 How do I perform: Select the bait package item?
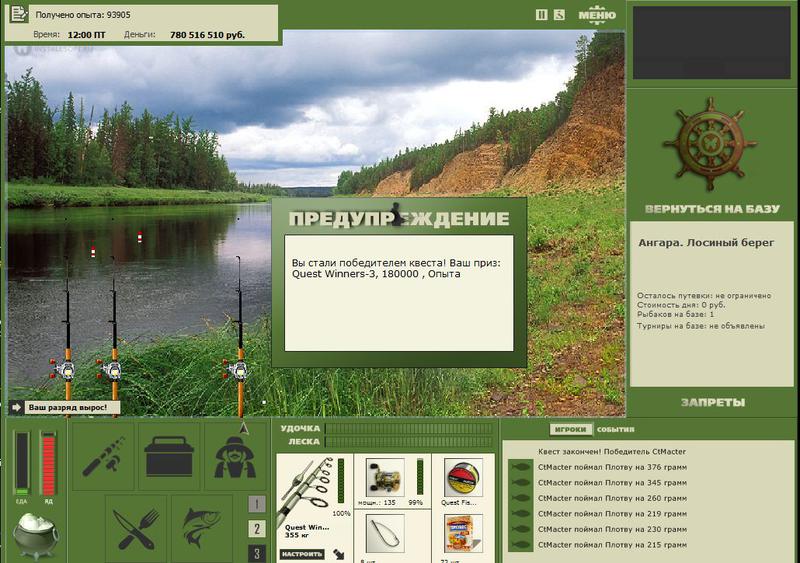click(463, 534)
